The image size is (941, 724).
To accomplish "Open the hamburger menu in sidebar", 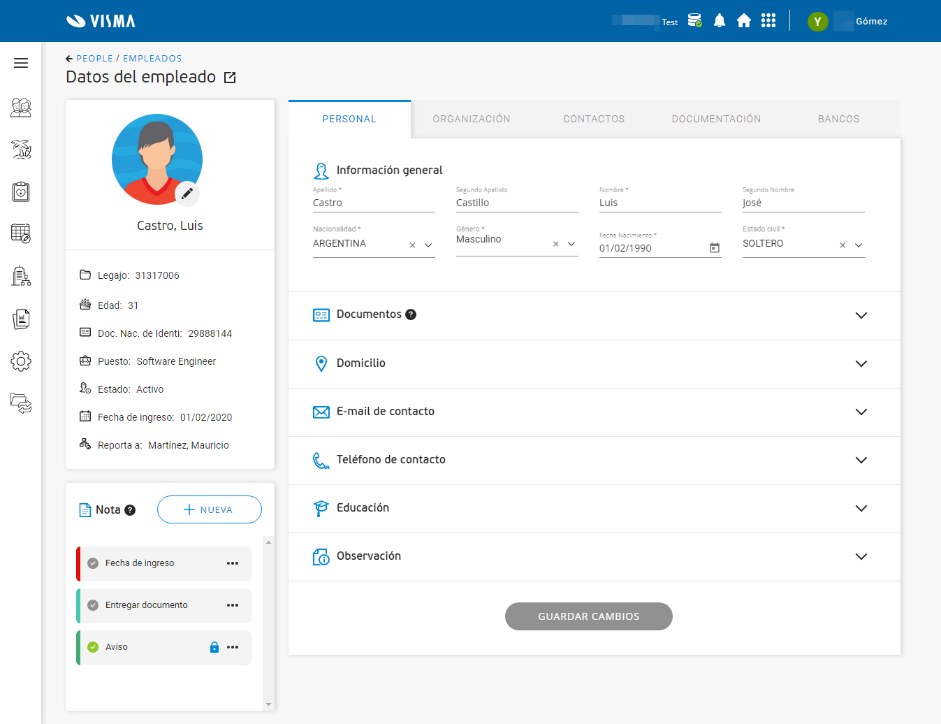I will coord(20,63).
